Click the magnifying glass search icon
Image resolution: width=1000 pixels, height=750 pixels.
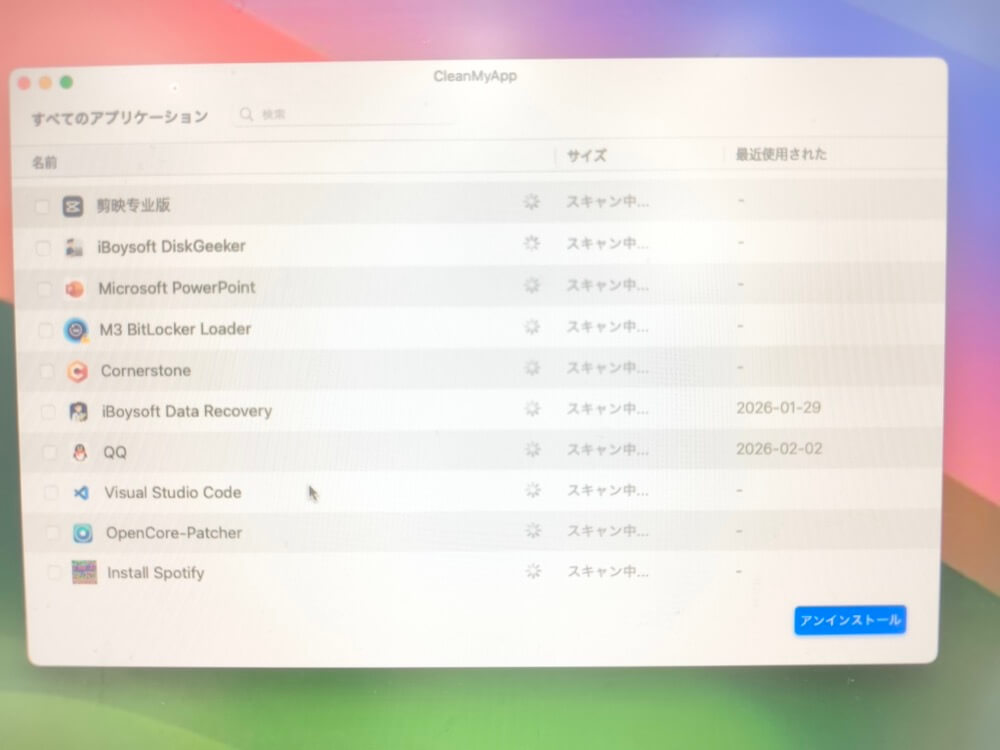(246, 115)
